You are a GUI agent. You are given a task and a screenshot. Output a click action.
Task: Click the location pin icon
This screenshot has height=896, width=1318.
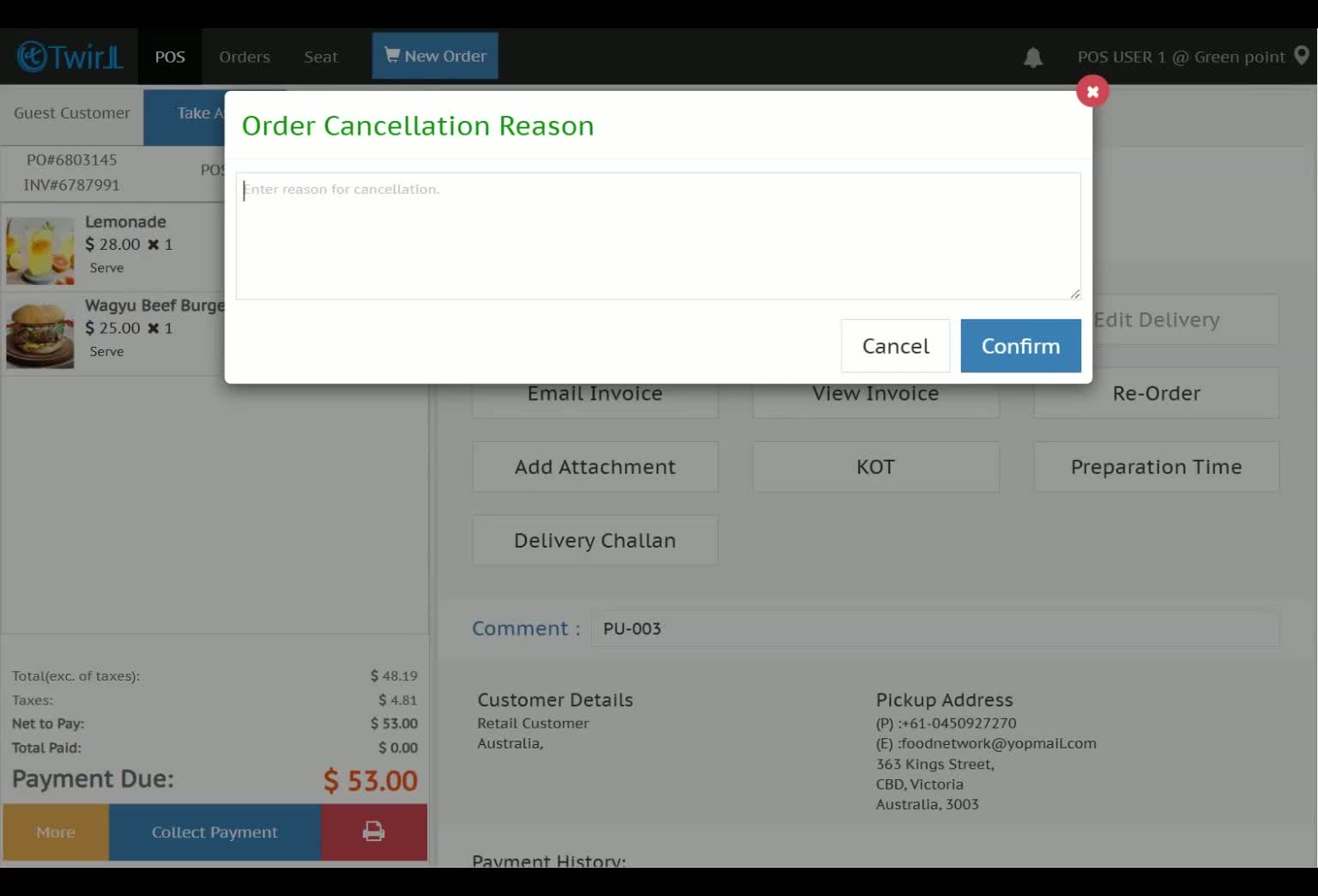[1302, 56]
